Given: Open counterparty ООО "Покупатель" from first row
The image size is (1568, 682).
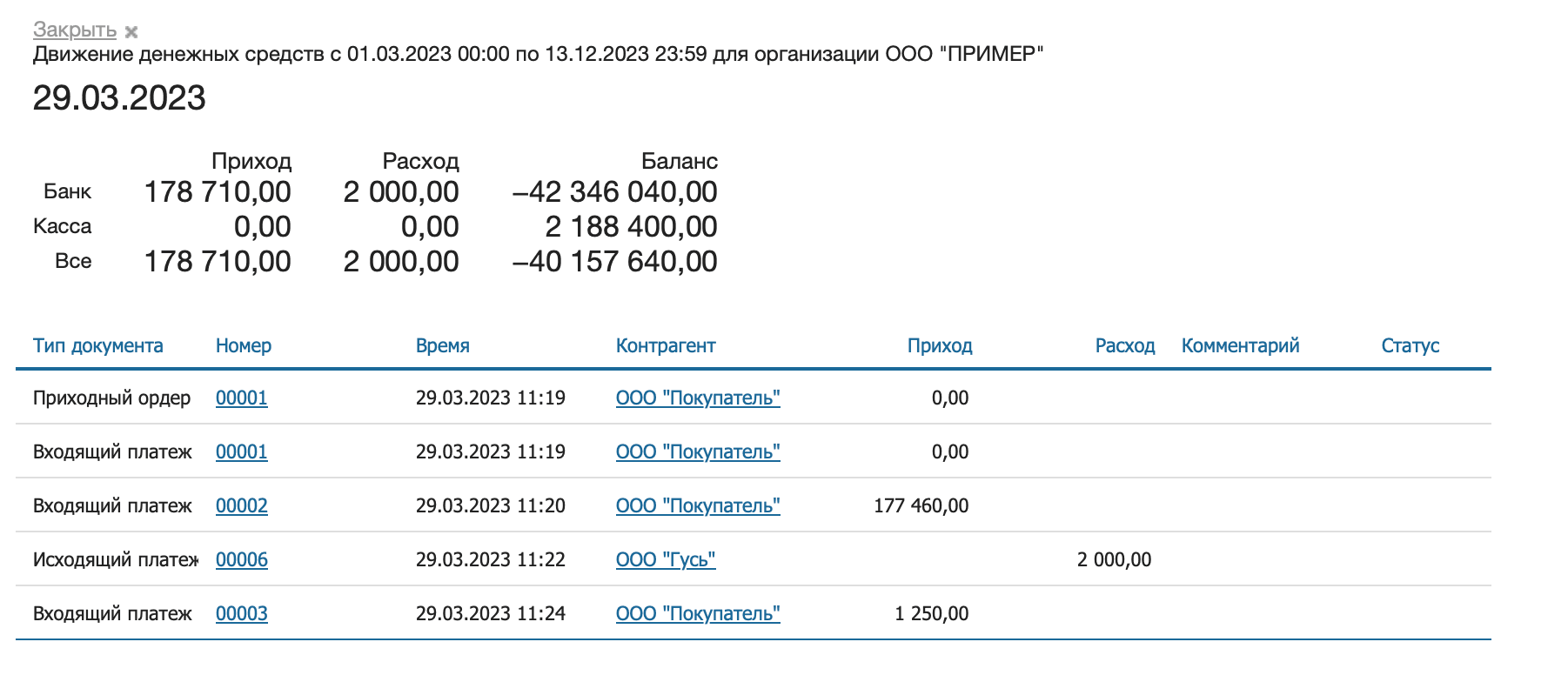Looking at the screenshot, I should (x=698, y=398).
